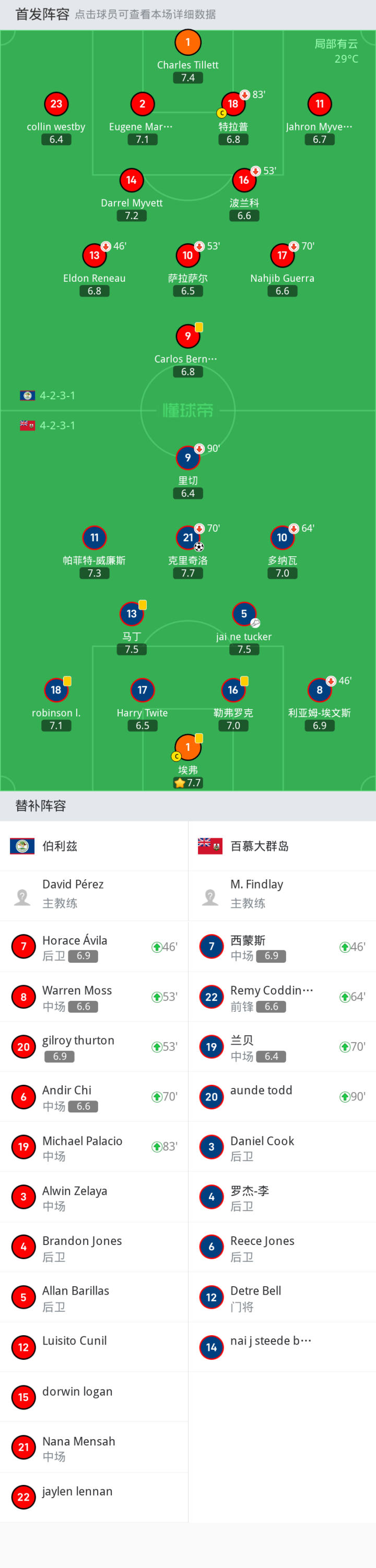Tap blue number 5 jai ne tucker icon
376x1568 pixels.
tap(244, 614)
